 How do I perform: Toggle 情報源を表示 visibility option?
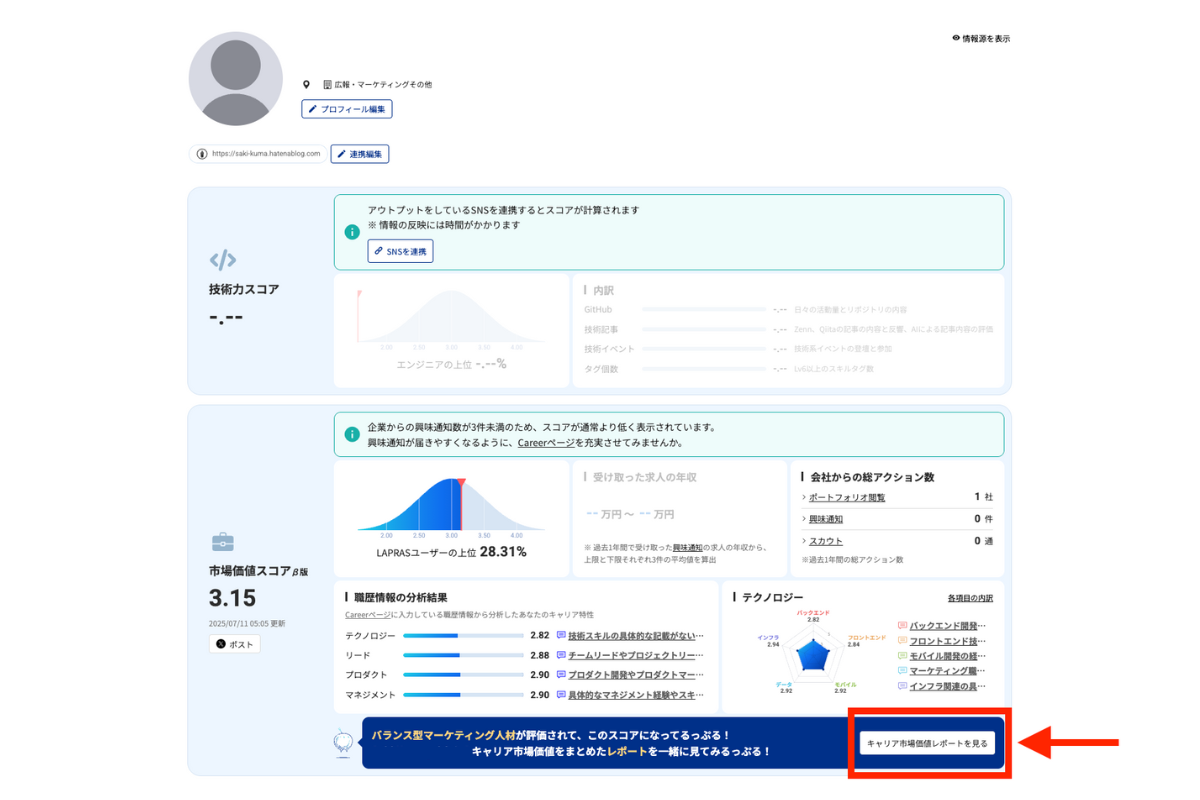point(981,38)
